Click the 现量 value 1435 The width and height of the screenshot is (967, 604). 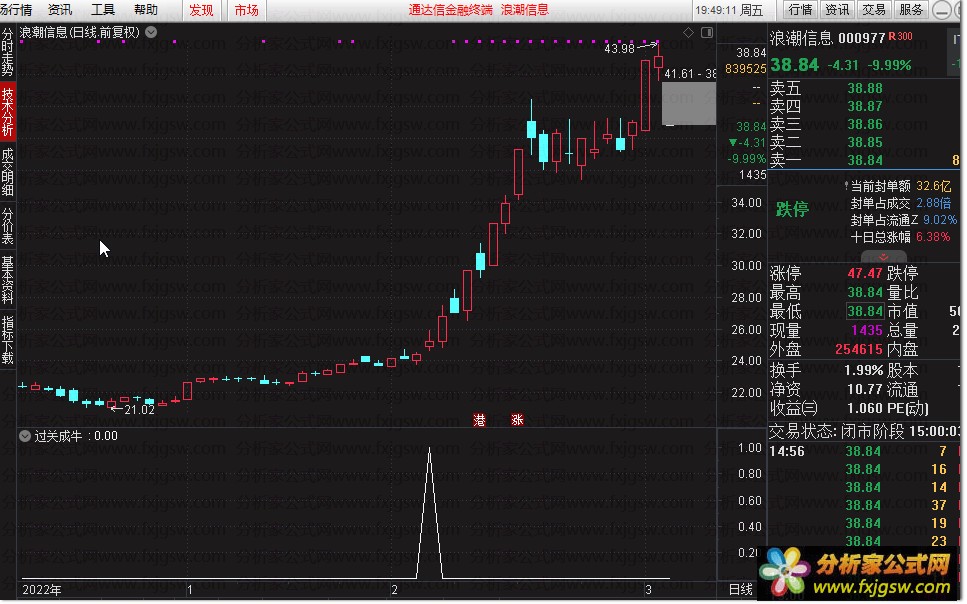pyautogui.click(x=867, y=330)
